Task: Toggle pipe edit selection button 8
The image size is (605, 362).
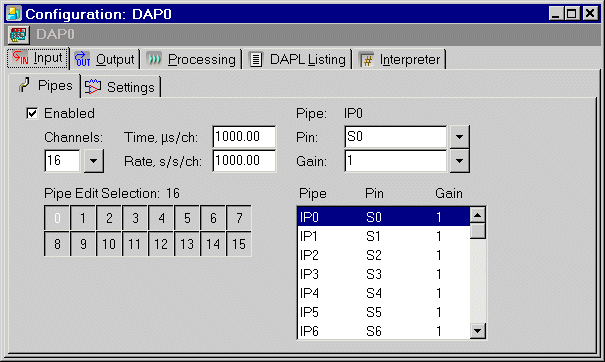Action: pyautogui.click(x=57, y=244)
